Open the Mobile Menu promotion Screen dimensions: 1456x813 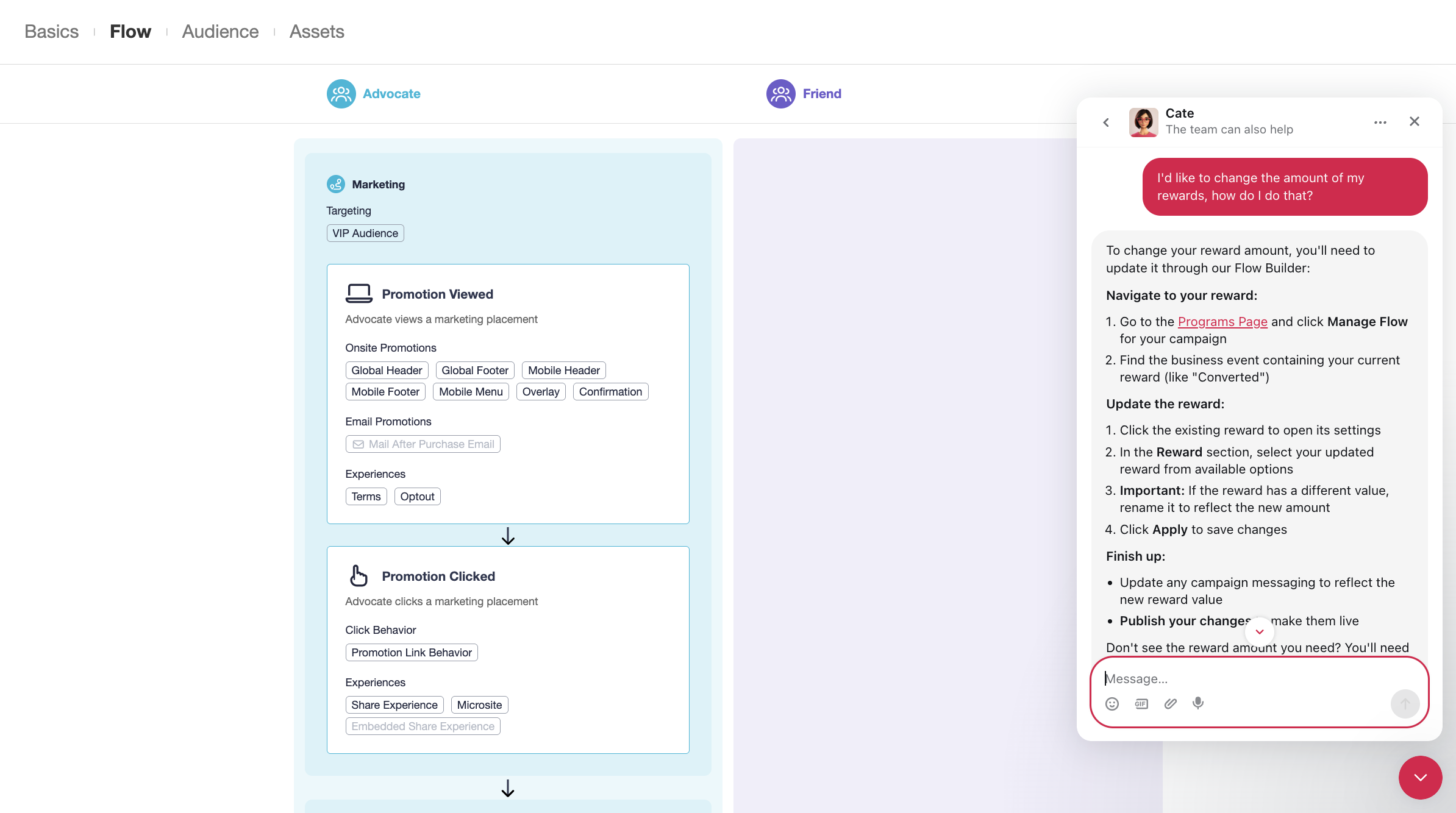[x=471, y=392]
